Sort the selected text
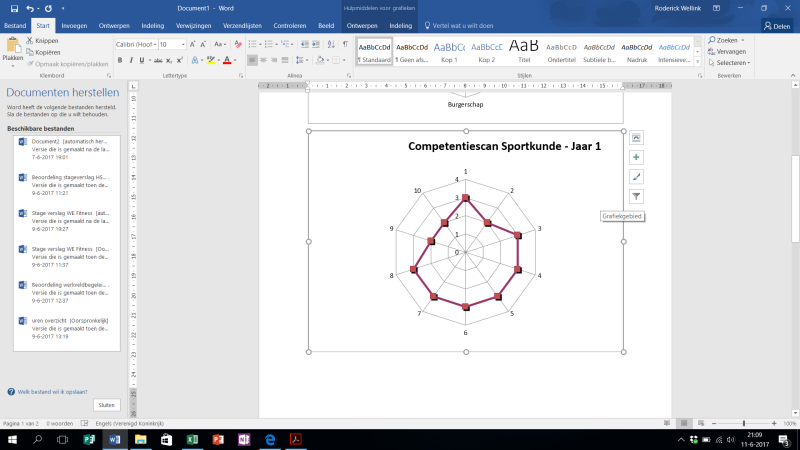The width and height of the screenshot is (800, 450). [x=331, y=44]
